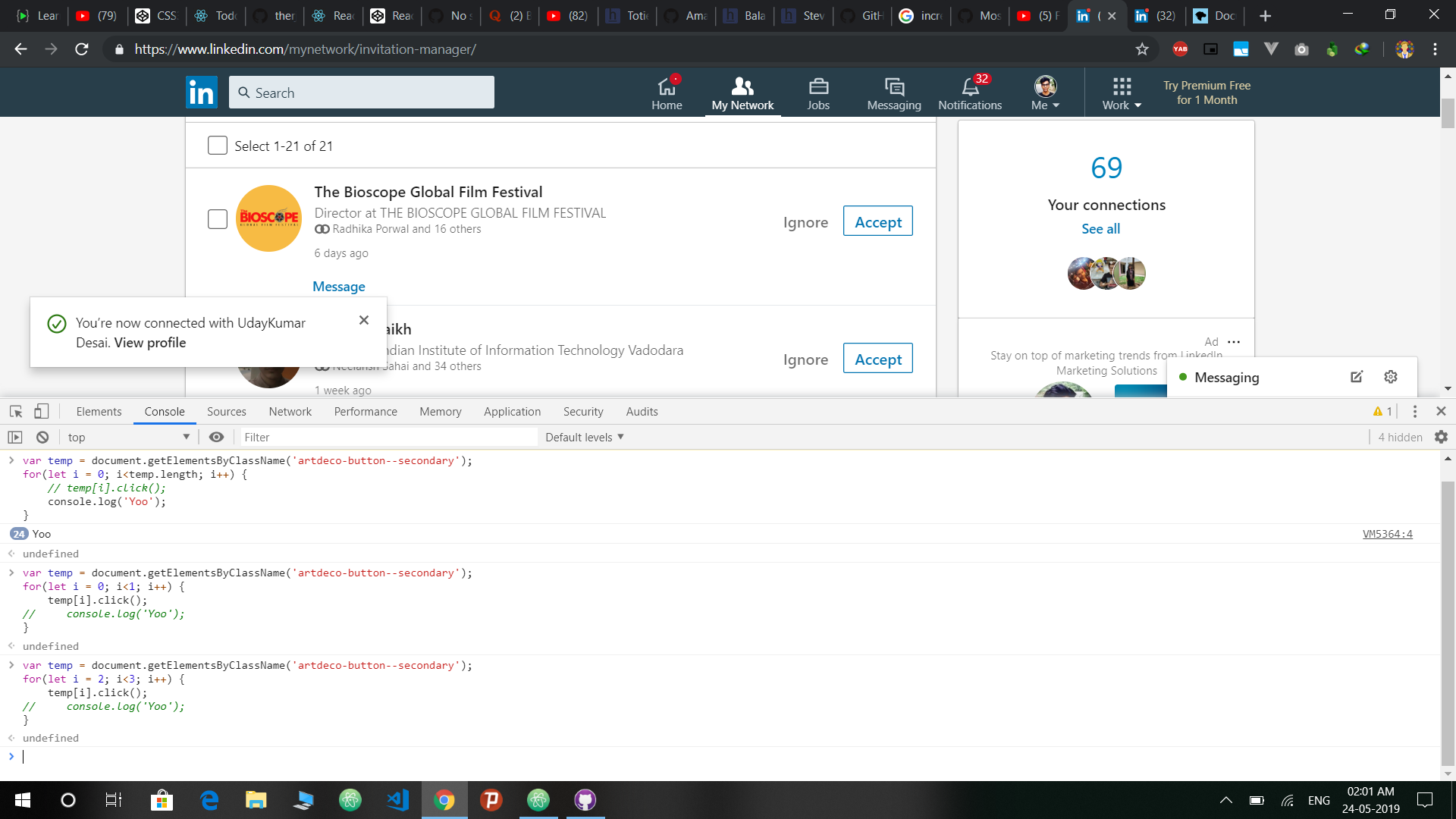
Task: Open the Jobs briefcase icon
Action: pos(818,86)
